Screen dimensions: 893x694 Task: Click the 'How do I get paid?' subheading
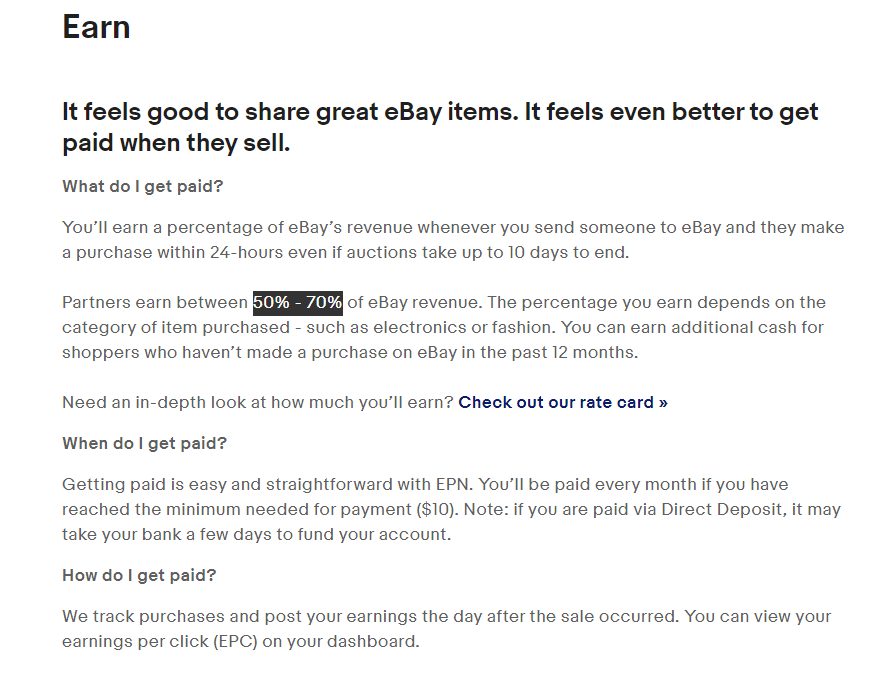click(139, 575)
